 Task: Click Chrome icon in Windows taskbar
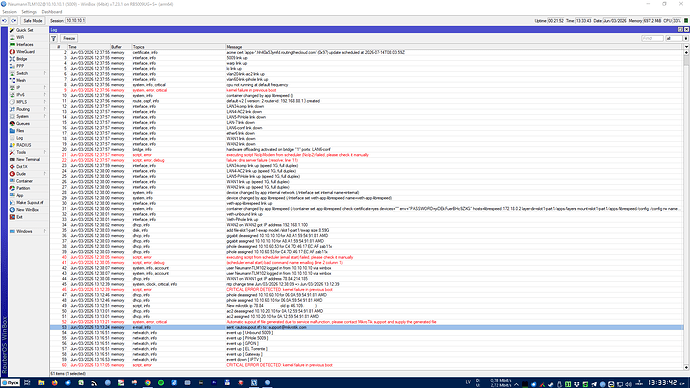(148, 383)
